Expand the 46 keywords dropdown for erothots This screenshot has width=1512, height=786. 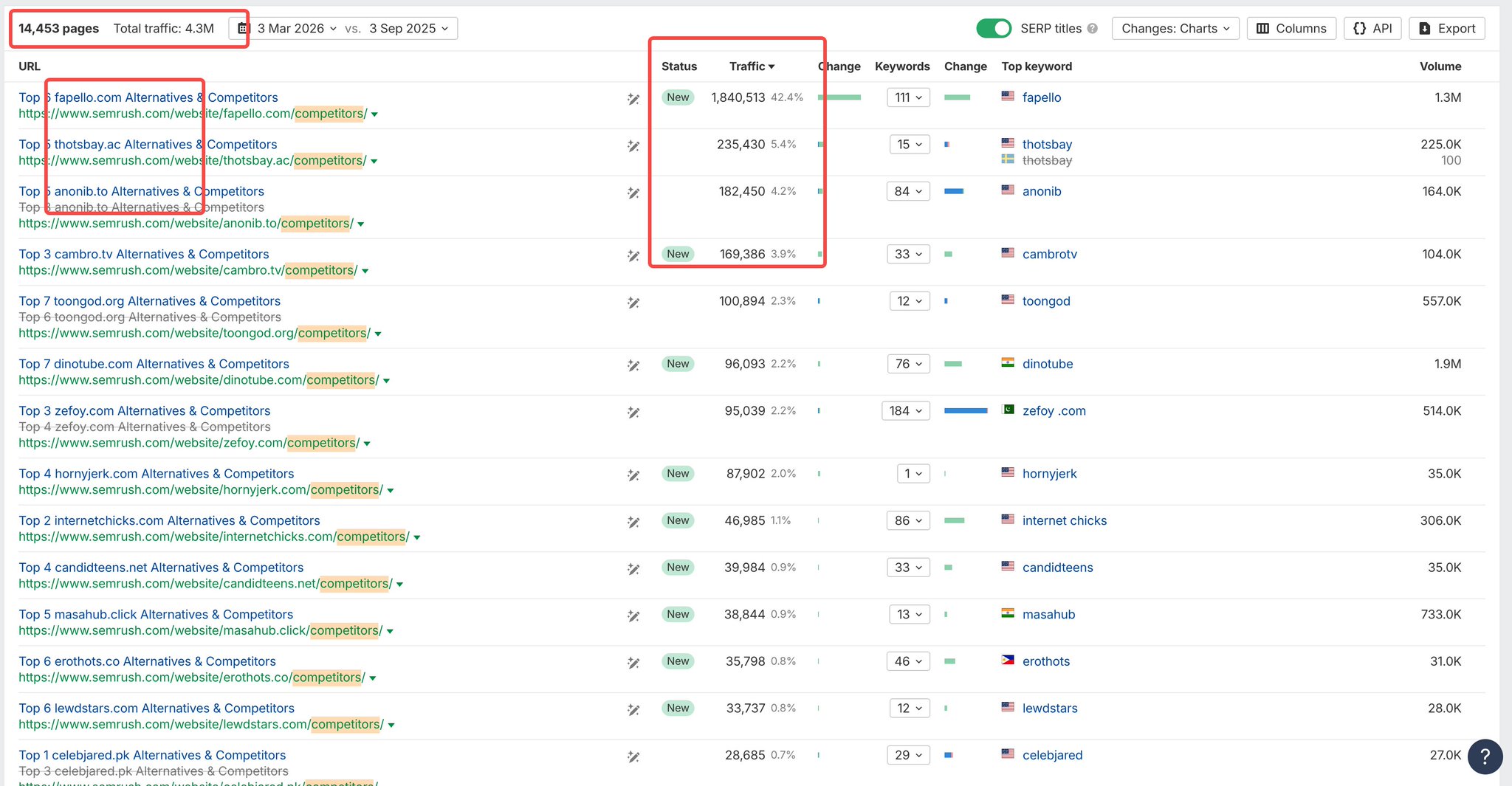pyautogui.click(x=908, y=662)
